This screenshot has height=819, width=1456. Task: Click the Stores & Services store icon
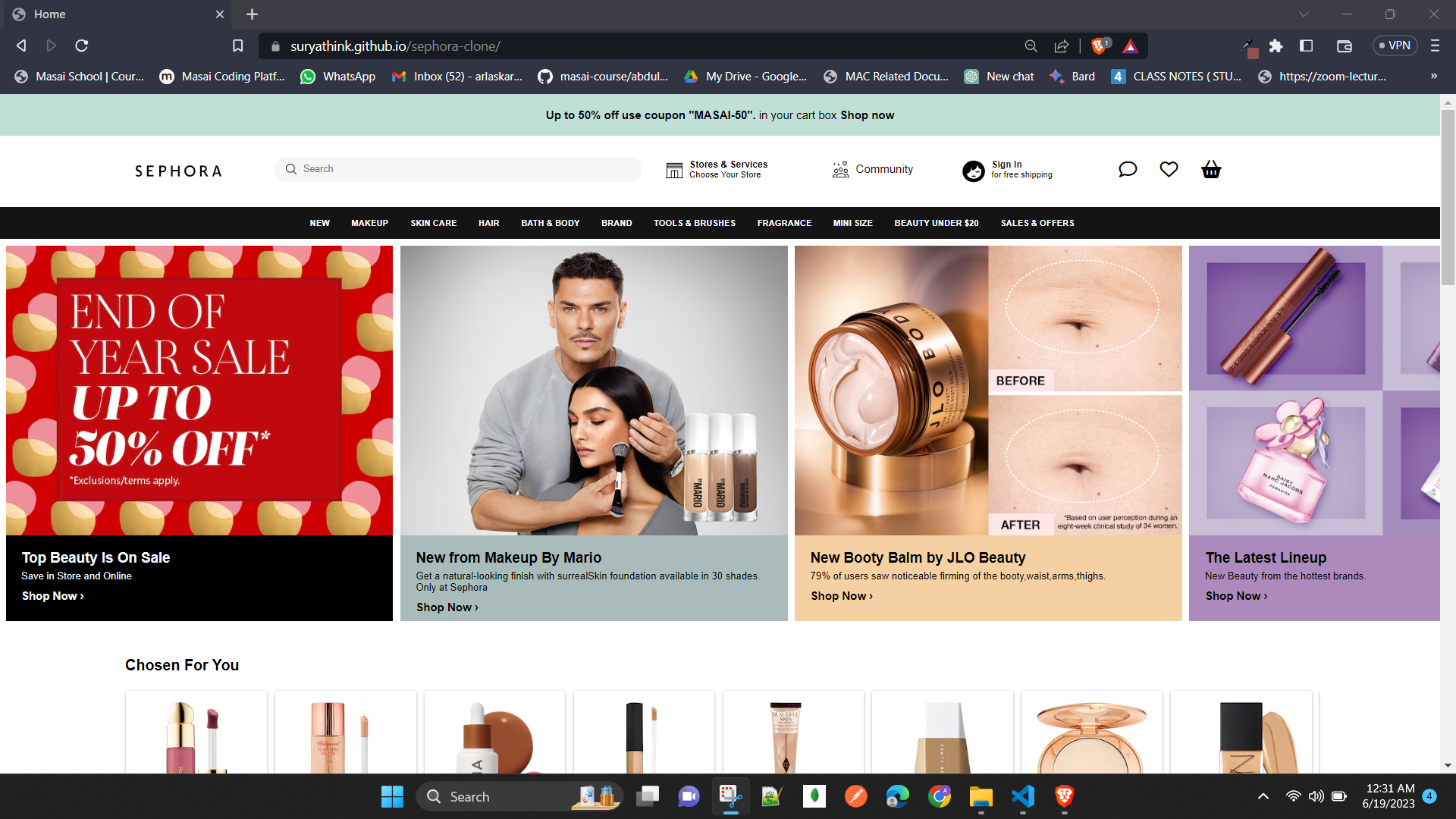[x=674, y=170]
